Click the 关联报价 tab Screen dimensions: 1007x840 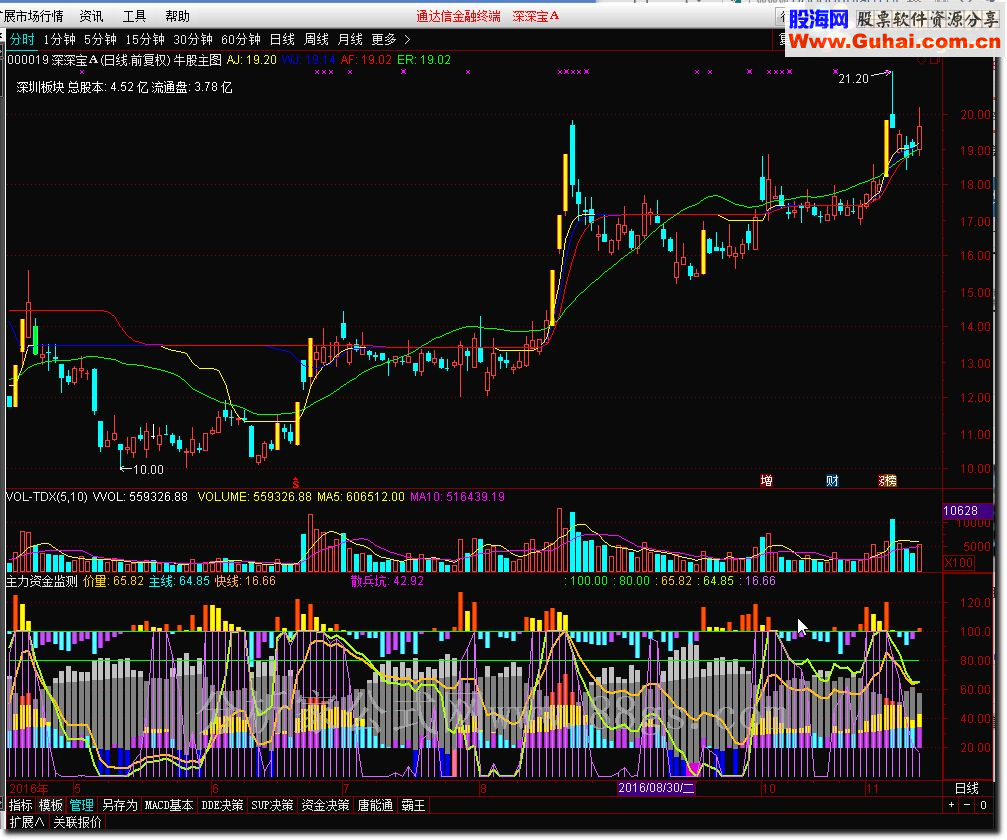(x=77, y=822)
